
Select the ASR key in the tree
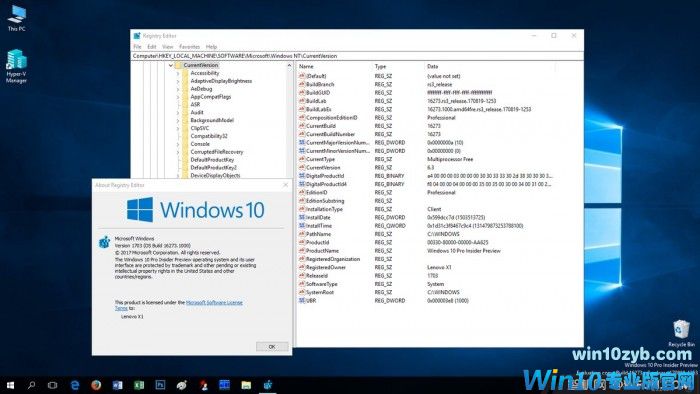point(195,104)
